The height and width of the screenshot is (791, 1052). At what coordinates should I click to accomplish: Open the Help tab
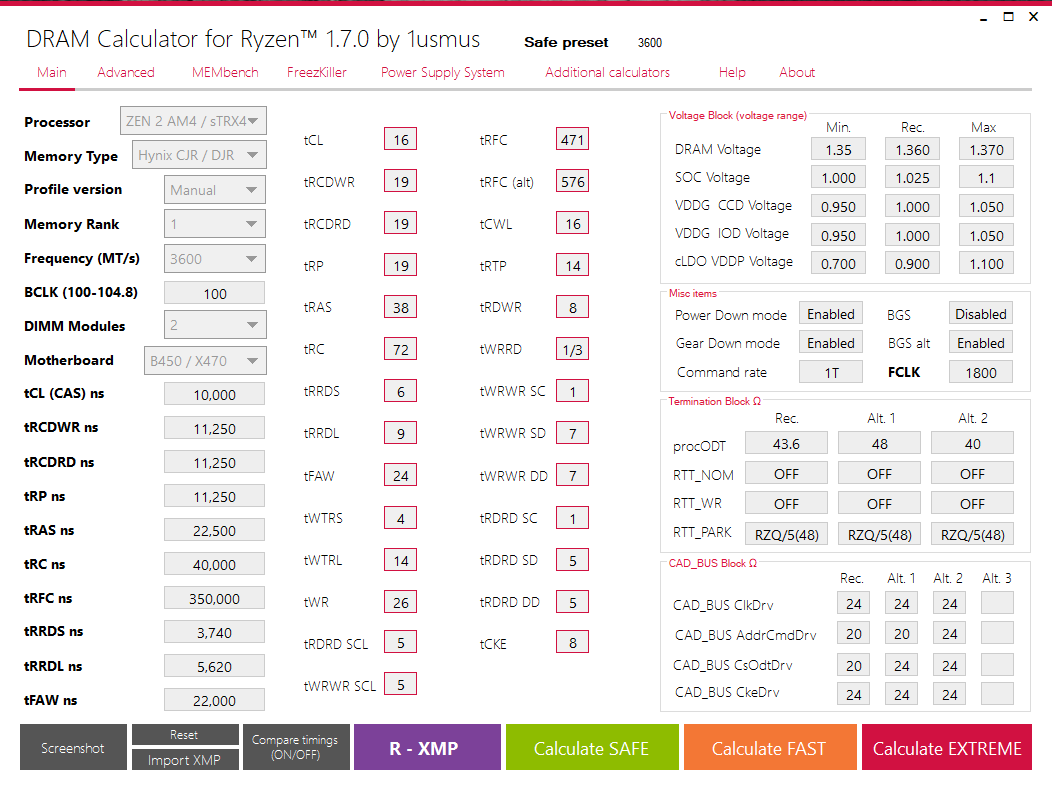(732, 72)
